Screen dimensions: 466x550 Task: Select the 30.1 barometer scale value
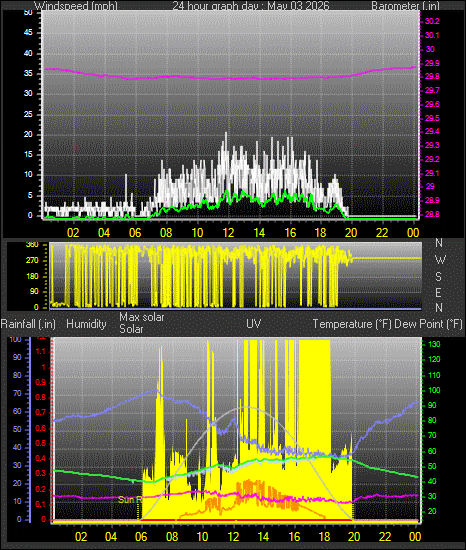tap(432, 35)
